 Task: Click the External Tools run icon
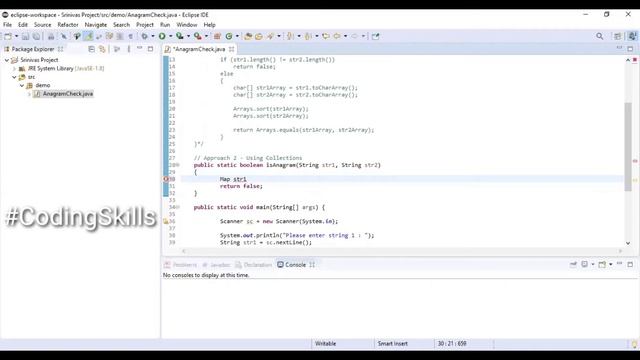(x=198, y=36)
